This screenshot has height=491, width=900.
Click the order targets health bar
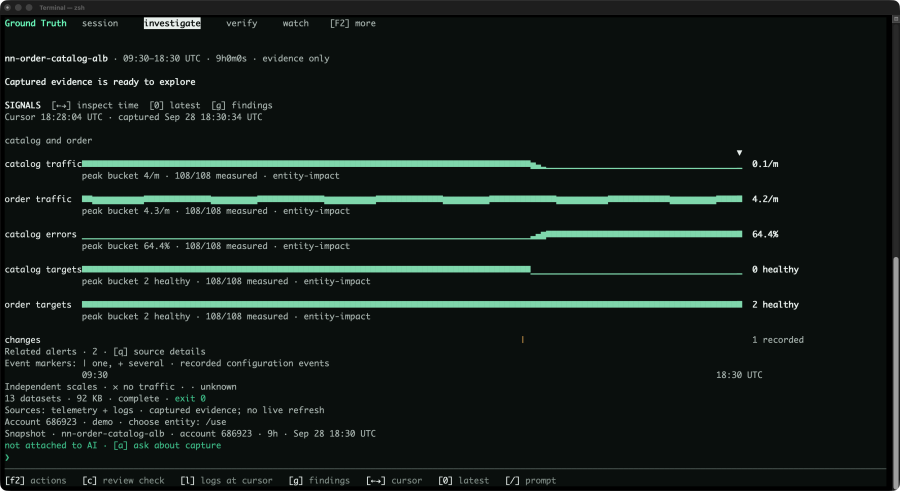412,304
